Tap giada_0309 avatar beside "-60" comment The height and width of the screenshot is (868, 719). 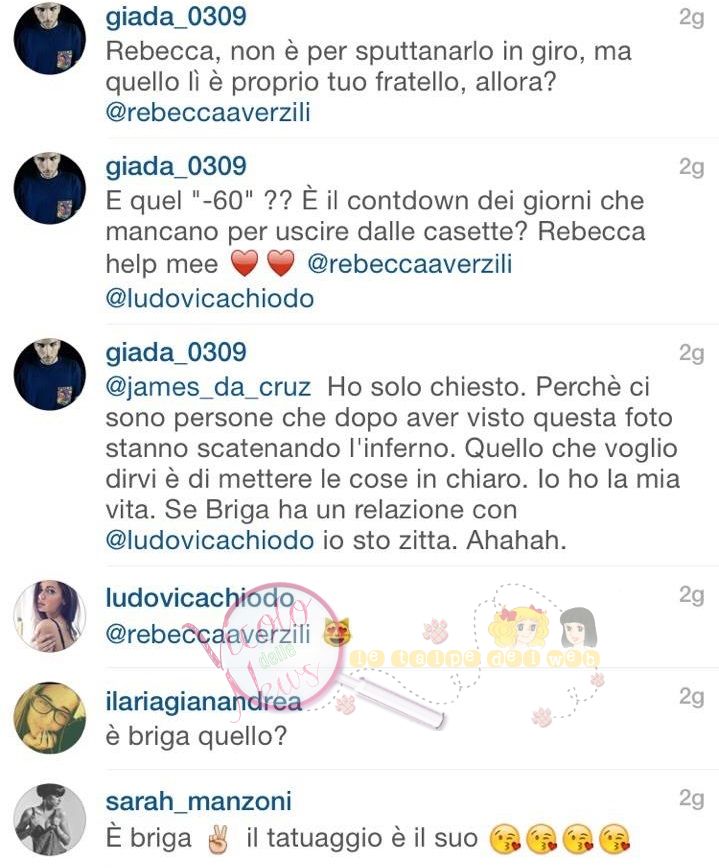tap(50, 188)
